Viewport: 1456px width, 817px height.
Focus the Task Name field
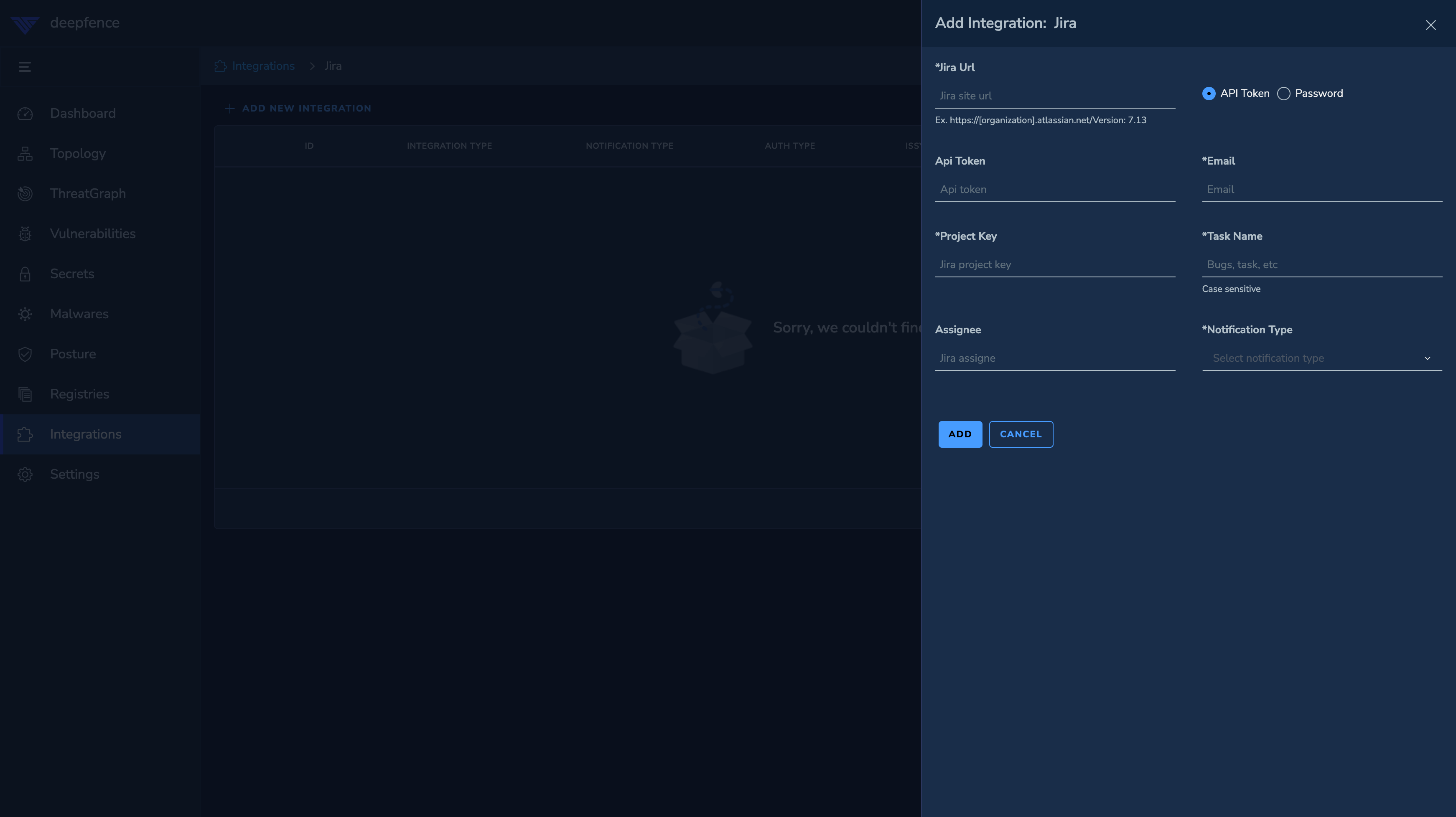click(1322, 265)
